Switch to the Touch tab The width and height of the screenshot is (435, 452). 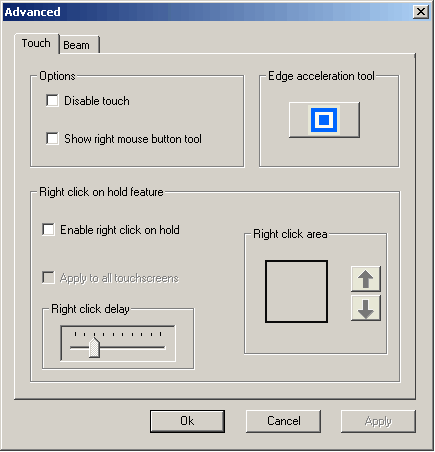[x=36, y=43]
